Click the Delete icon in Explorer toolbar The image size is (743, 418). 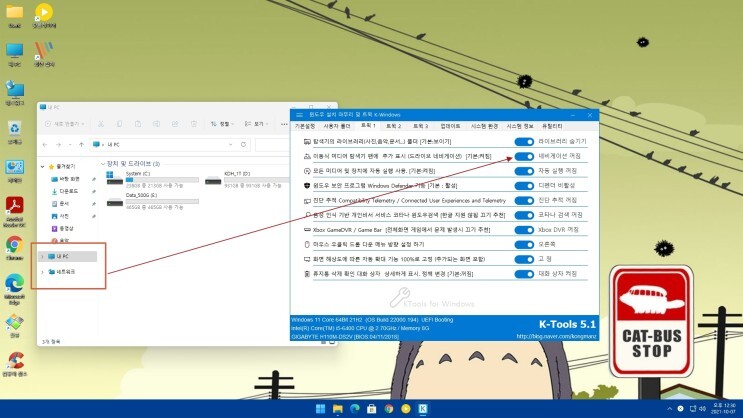193,124
